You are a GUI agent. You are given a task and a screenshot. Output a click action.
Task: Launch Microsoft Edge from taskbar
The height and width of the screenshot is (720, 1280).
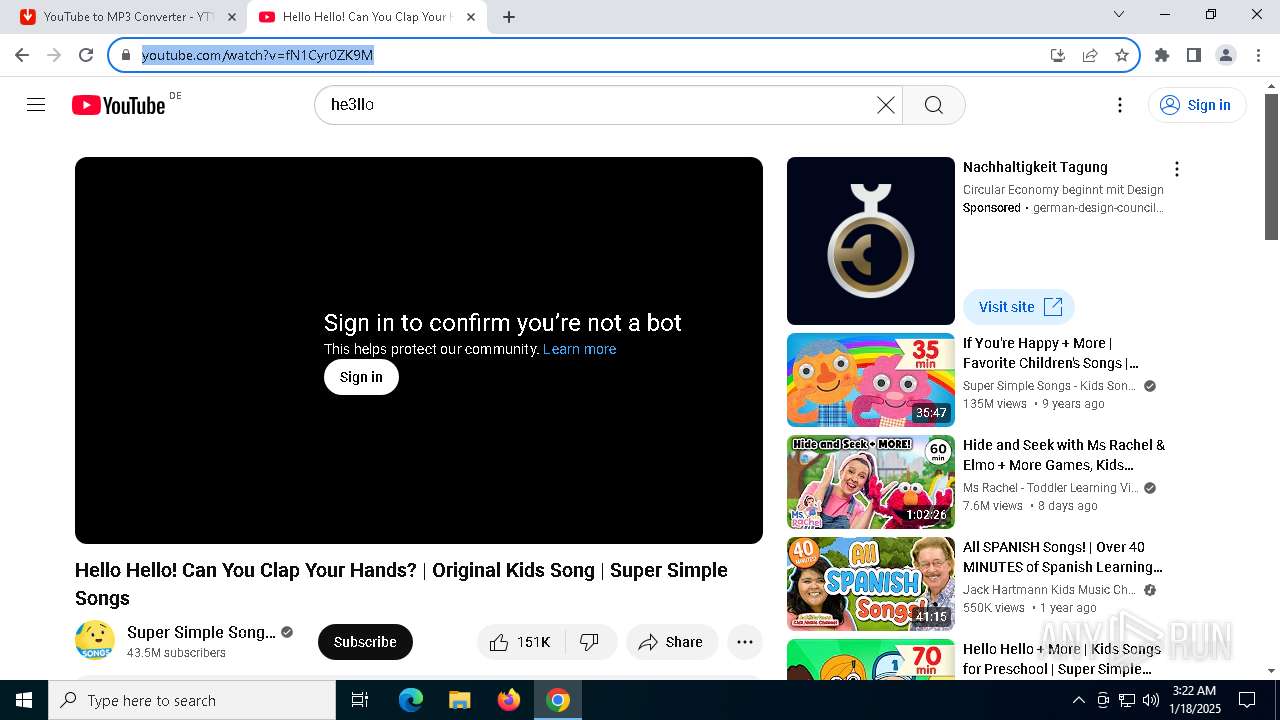click(x=411, y=700)
